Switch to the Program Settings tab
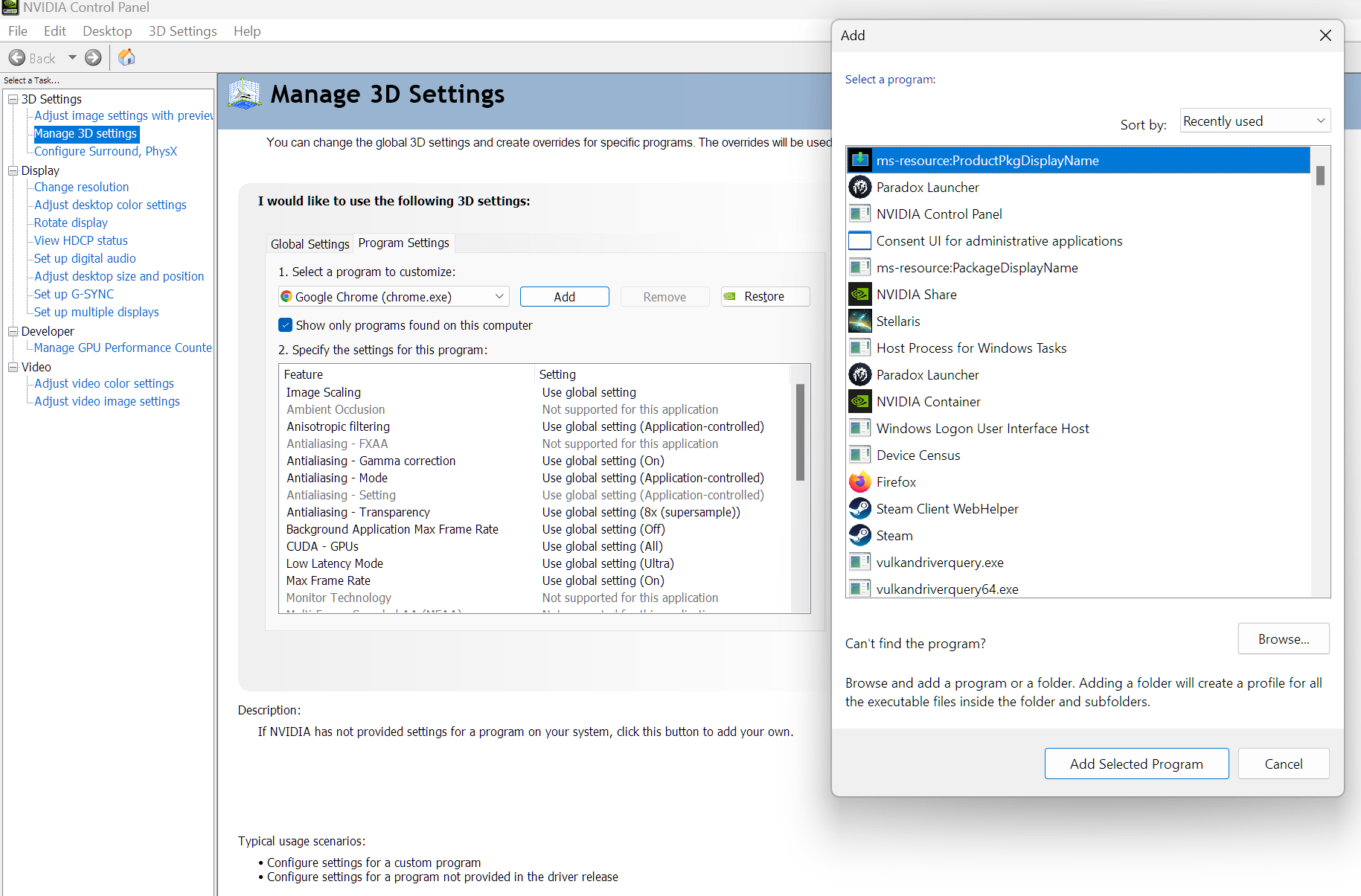 404,243
